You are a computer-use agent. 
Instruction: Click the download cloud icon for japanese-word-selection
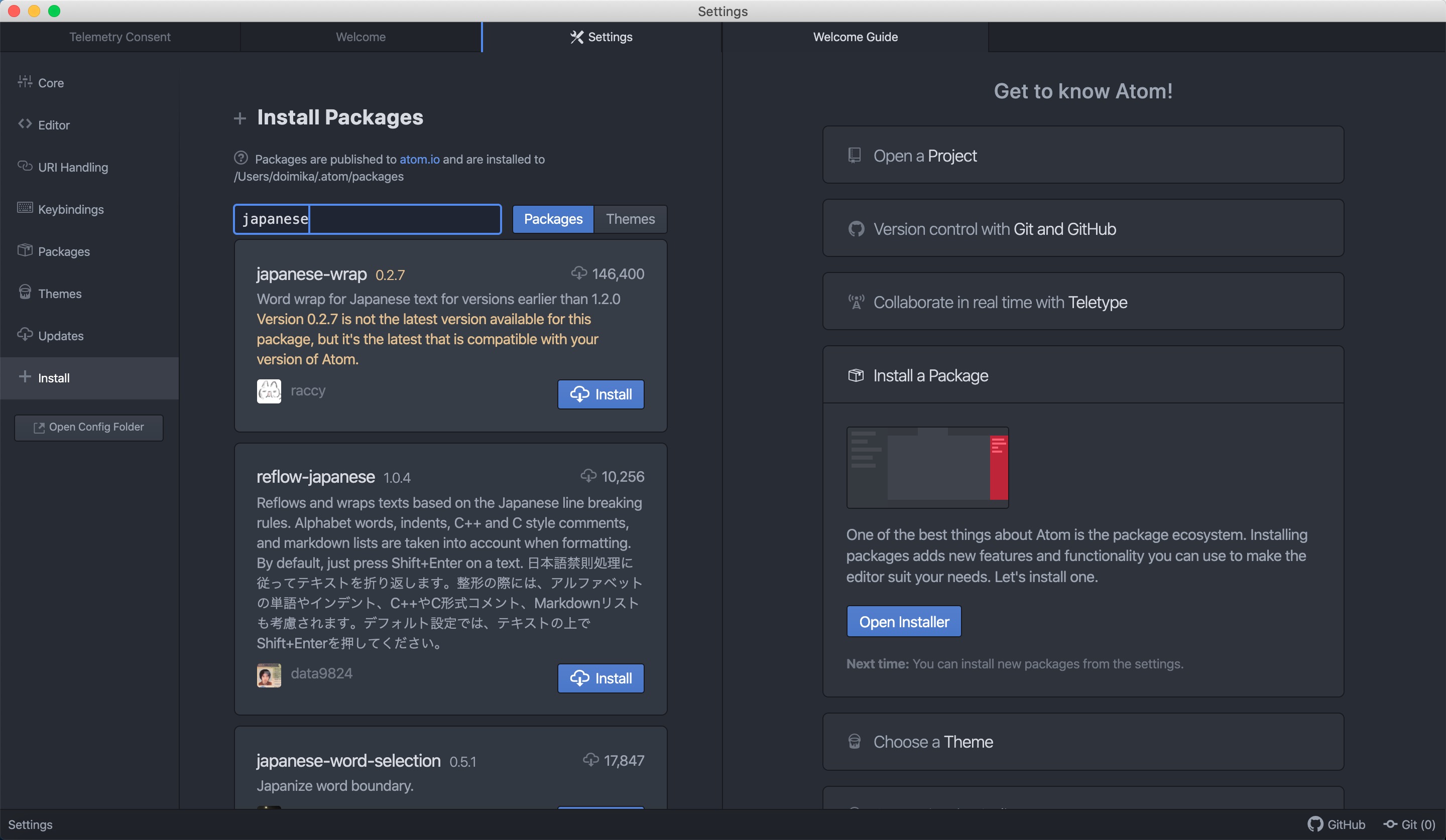point(591,760)
